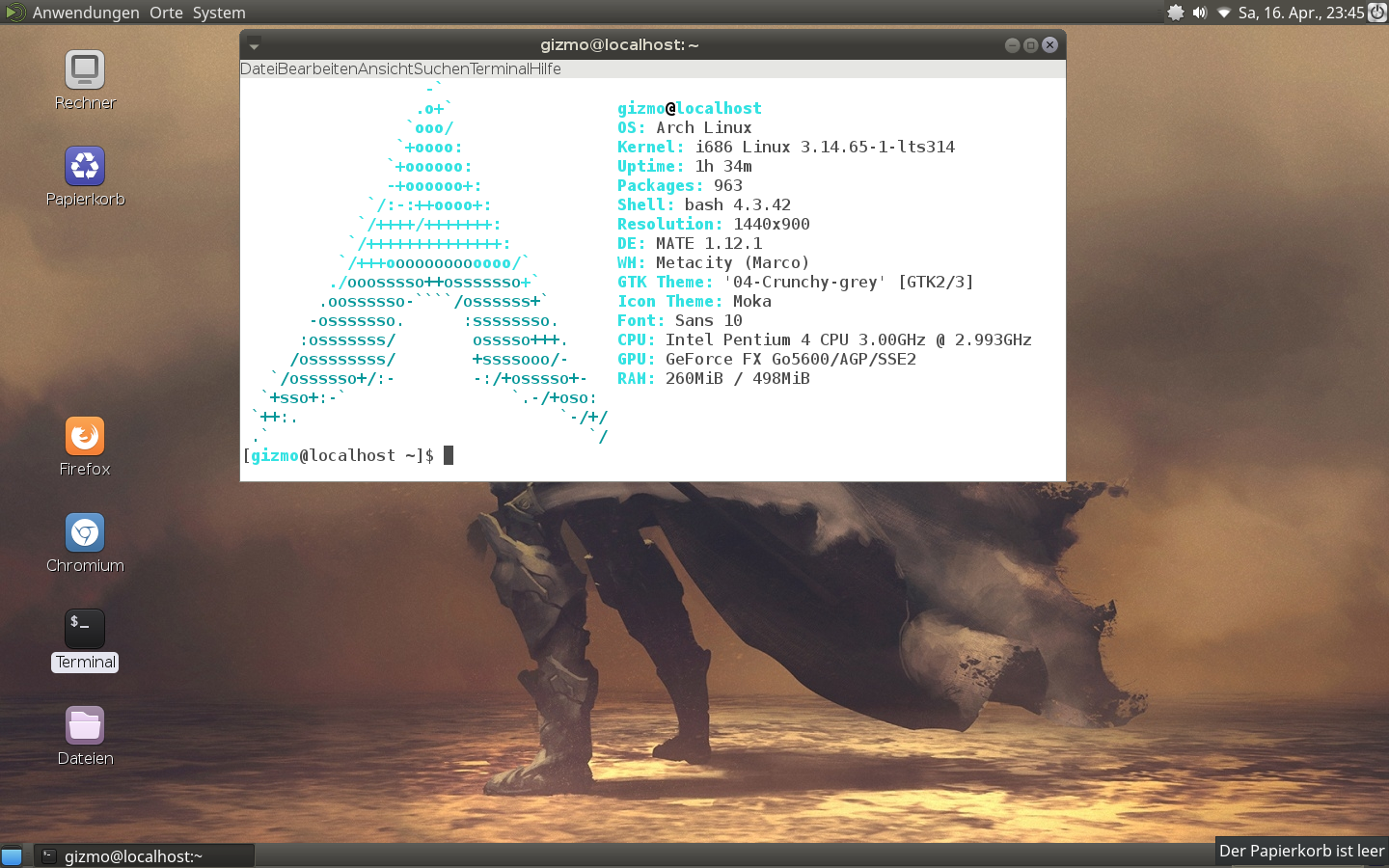Click the 'Resolution: 1440x900' line
The width and height of the screenshot is (1389, 868).
tap(714, 224)
